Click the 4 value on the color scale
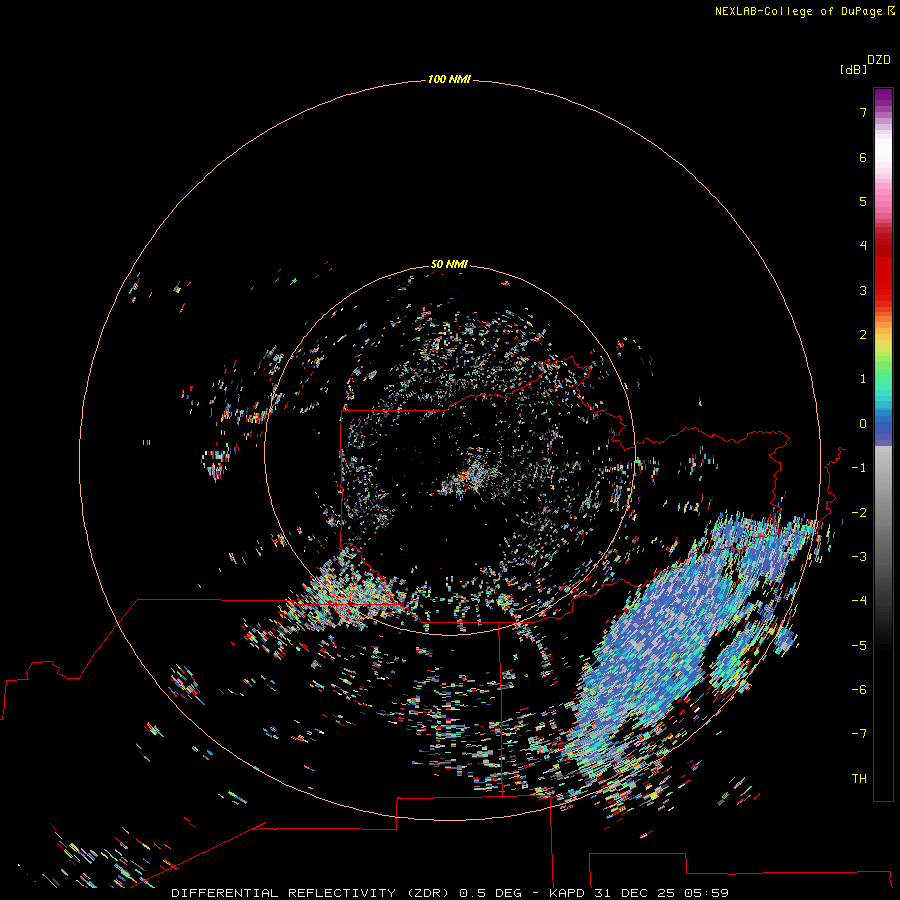The width and height of the screenshot is (900, 900). 863,246
